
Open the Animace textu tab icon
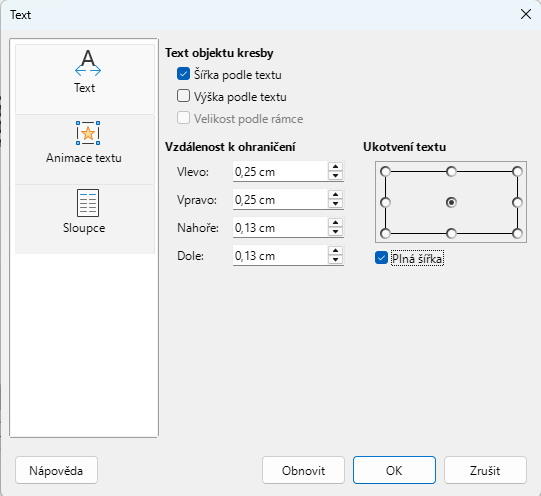tap(88, 133)
